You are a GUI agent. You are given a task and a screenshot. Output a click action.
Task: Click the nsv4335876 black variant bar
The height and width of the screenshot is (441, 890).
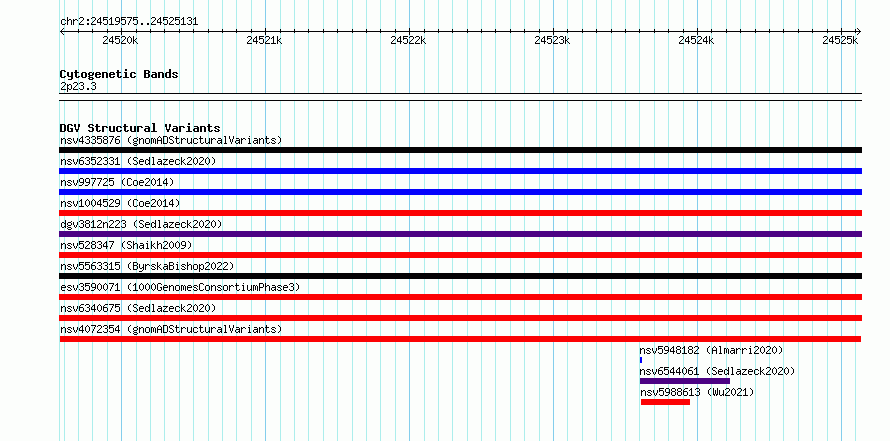click(x=460, y=150)
